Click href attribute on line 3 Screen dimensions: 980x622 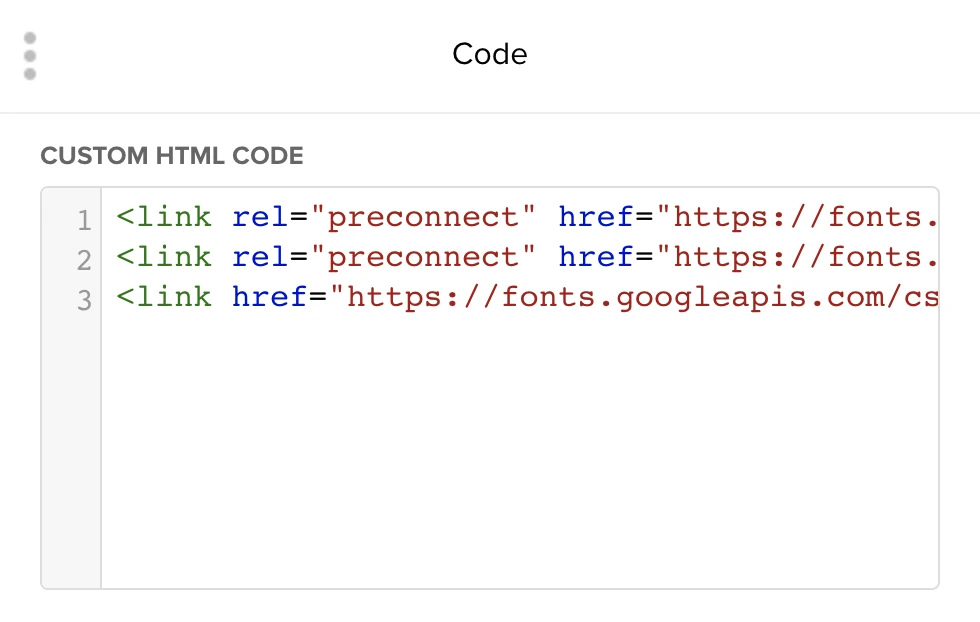(x=270, y=297)
